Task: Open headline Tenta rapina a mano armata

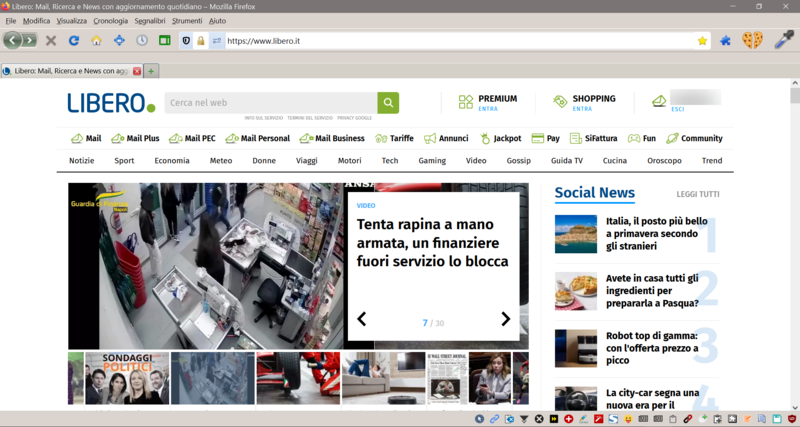Action: [433, 243]
